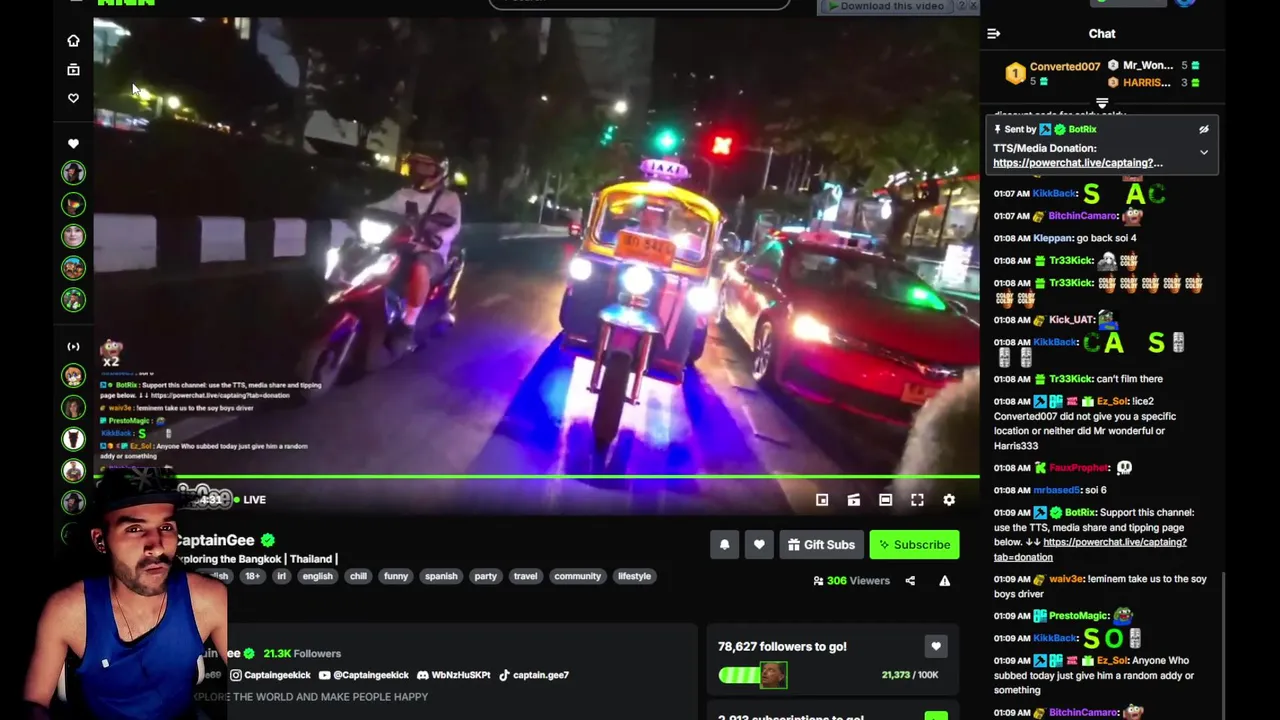Click the 306 Viewers count
The image size is (1280, 720).
(x=851, y=581)
